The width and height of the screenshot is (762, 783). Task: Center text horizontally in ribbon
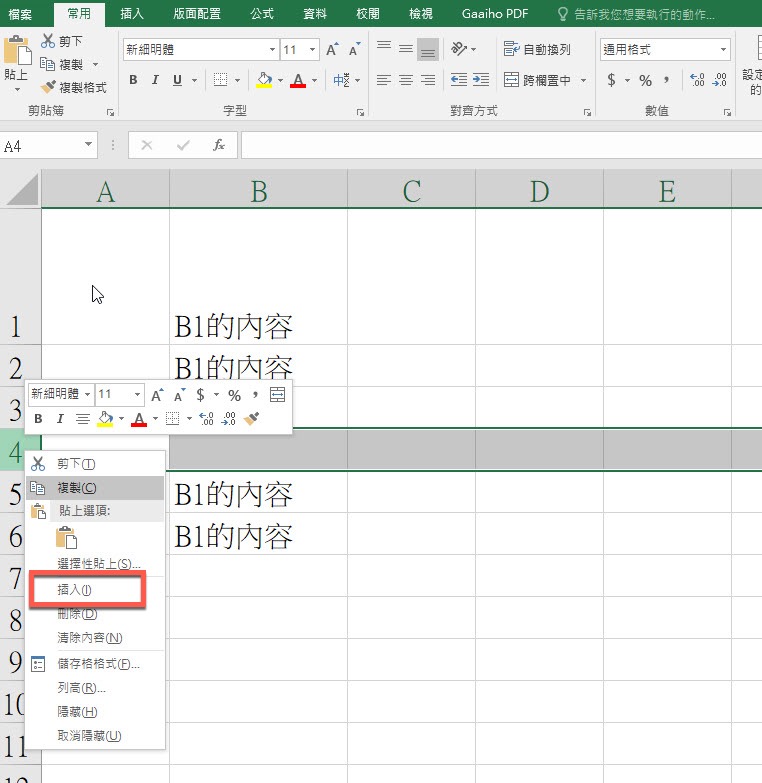point(406,80)
